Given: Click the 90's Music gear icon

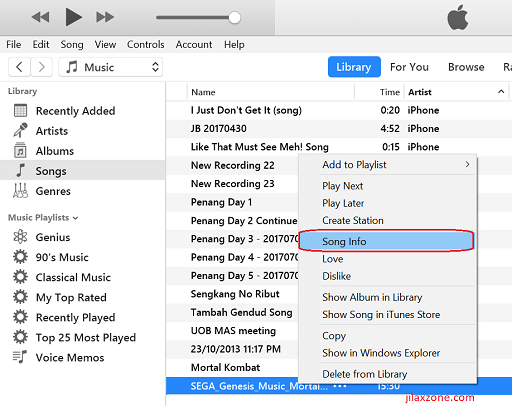Looking at the screenshot, I should click(x=20, y=257).
